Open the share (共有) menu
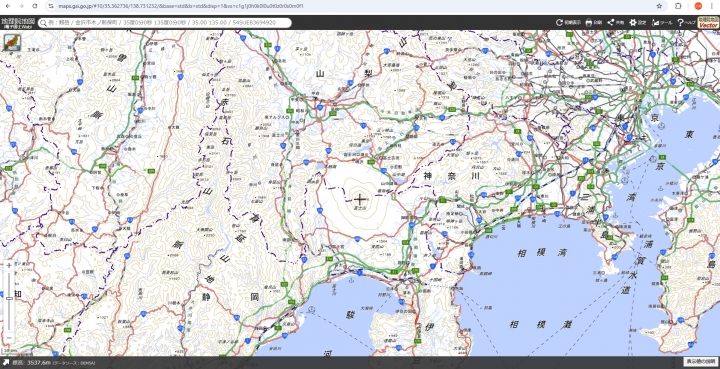 click(x=616, y=22)
